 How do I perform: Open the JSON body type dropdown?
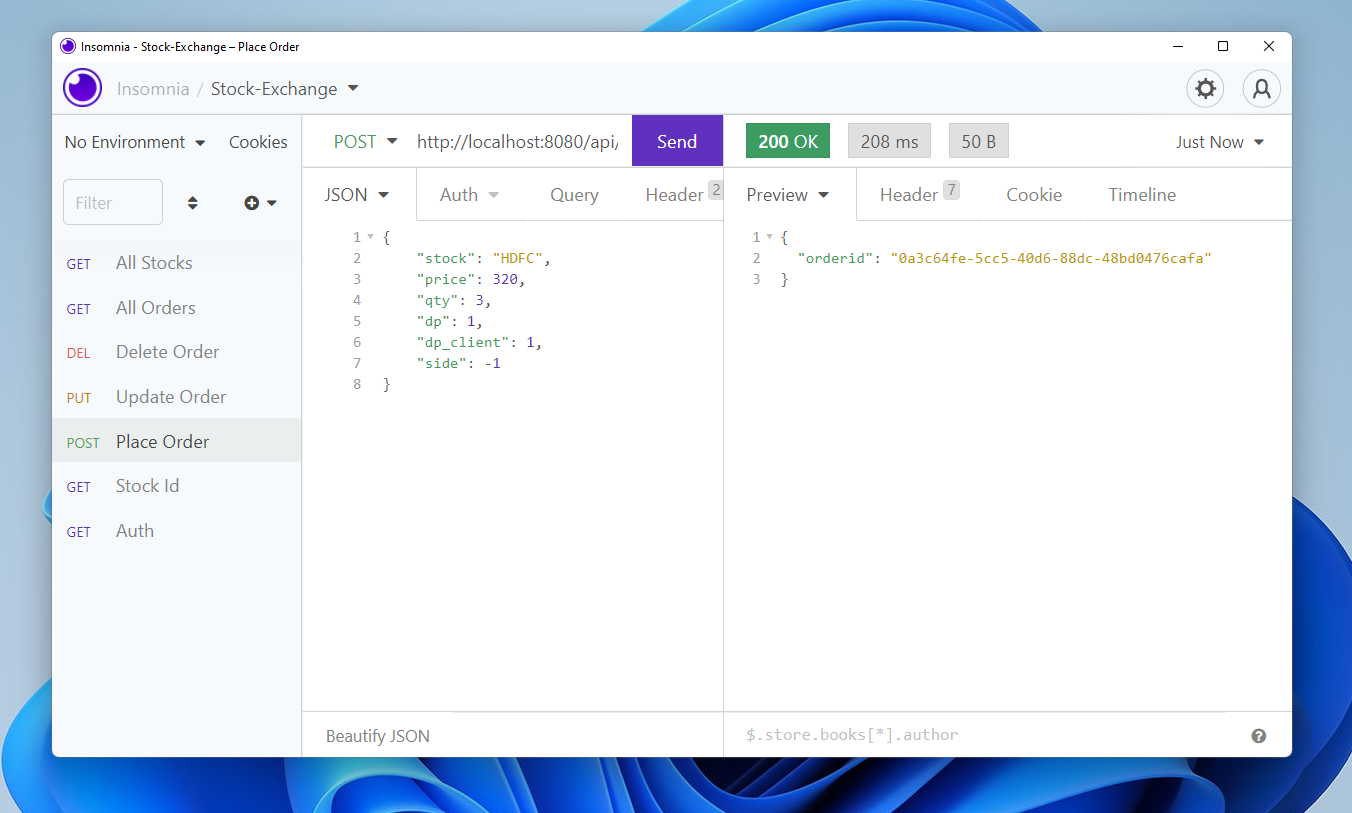[357, 195]
